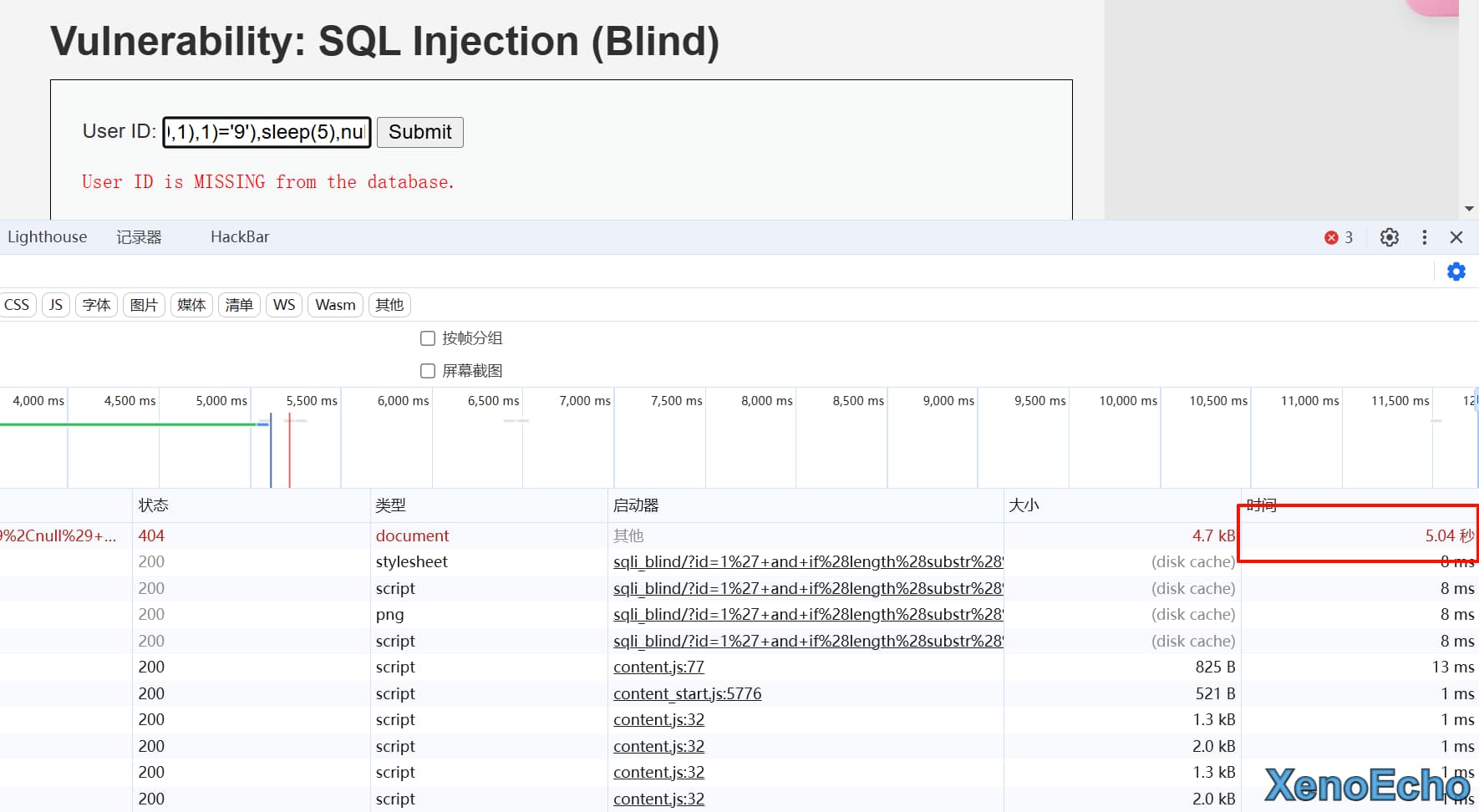Viewport: 1479px width, 812px height.
Task: Open the HackBar tab
Action: pyautogui.click(x=240, y=237)
